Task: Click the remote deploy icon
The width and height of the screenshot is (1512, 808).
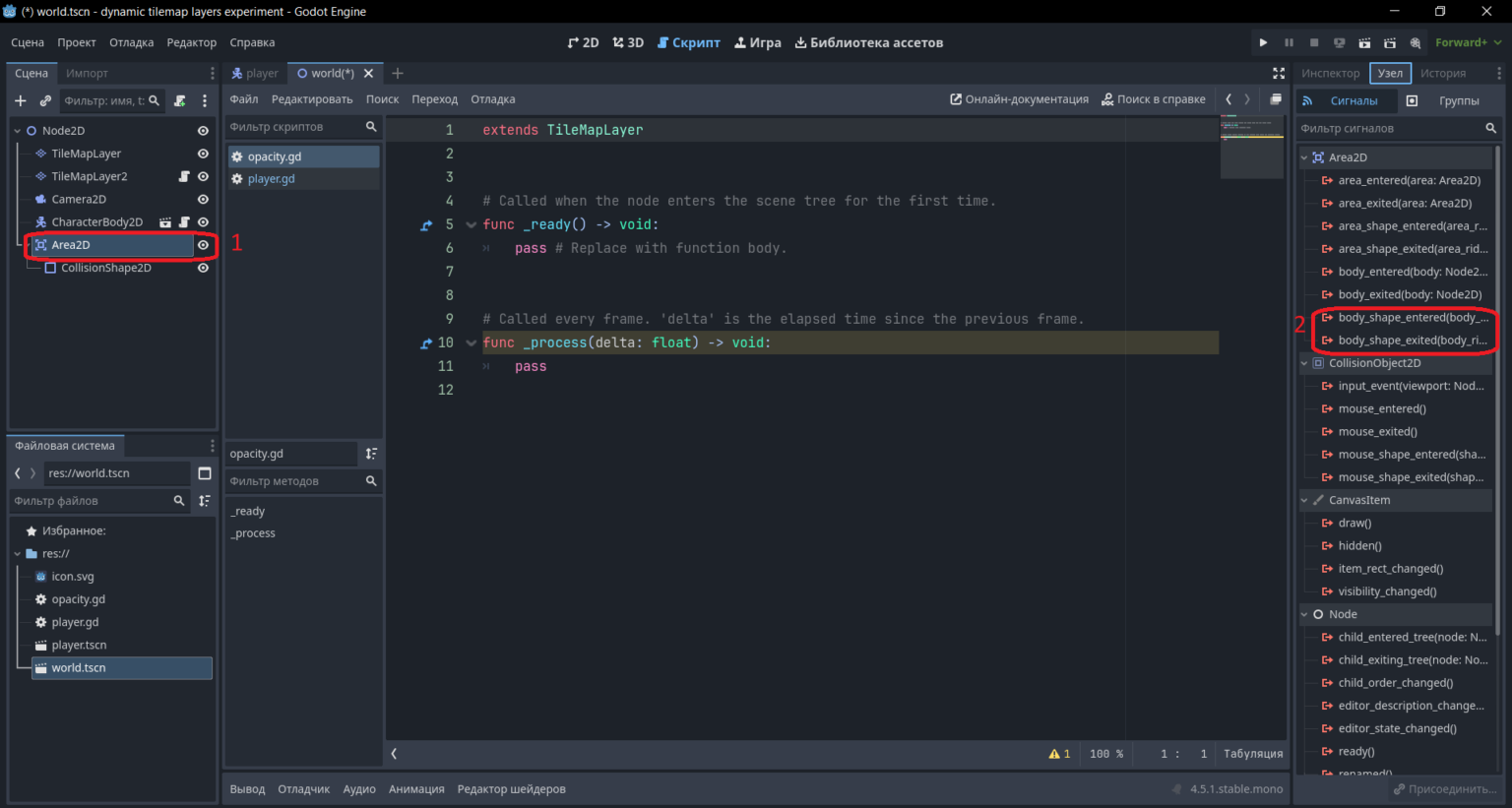Action: coord(1339,42)
